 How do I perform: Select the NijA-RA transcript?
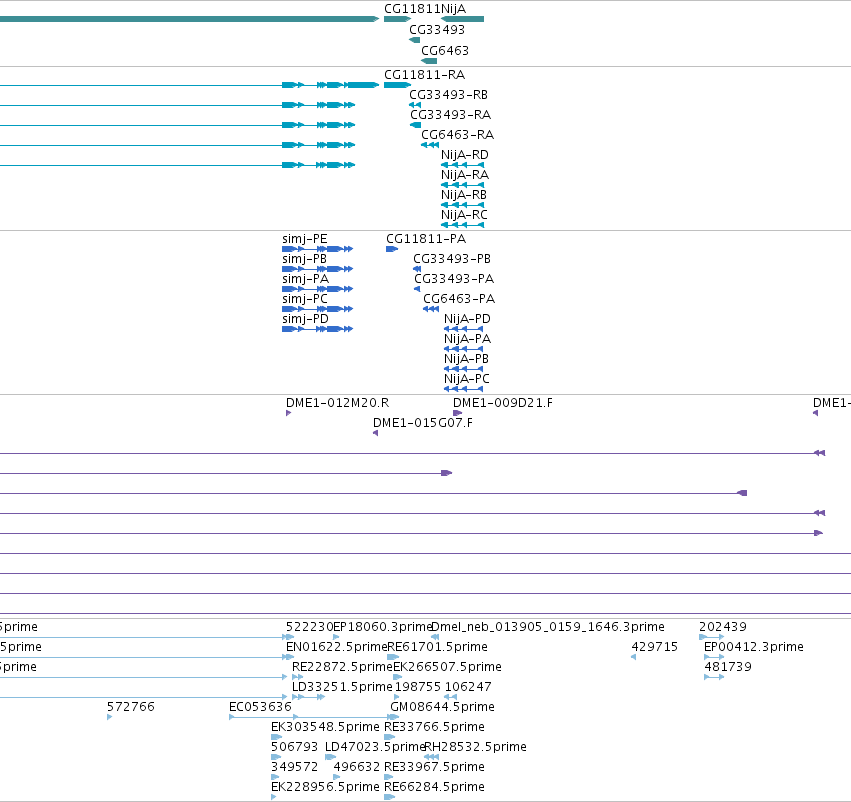(462, 185)
